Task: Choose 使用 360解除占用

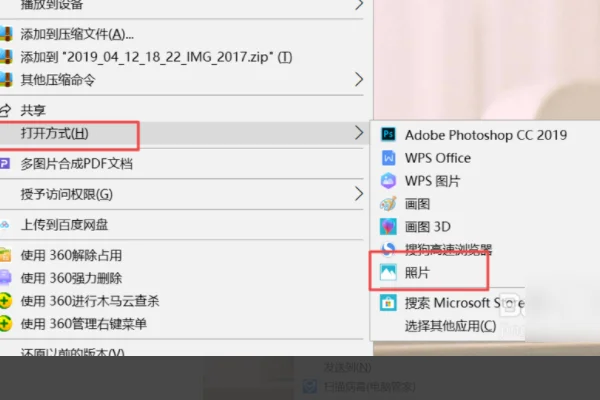Action: click(71, 255)
